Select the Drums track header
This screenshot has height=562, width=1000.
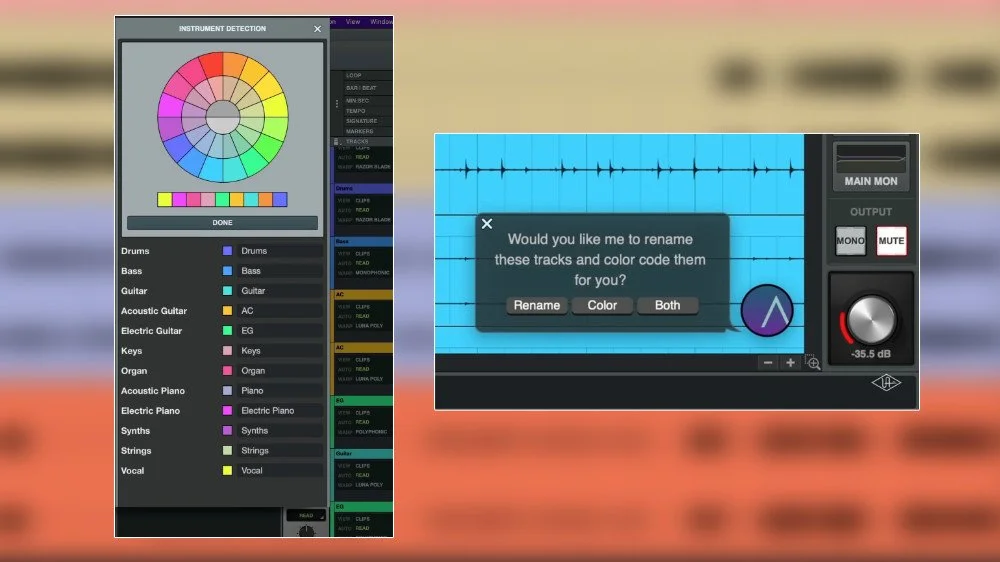click(364, 189)
